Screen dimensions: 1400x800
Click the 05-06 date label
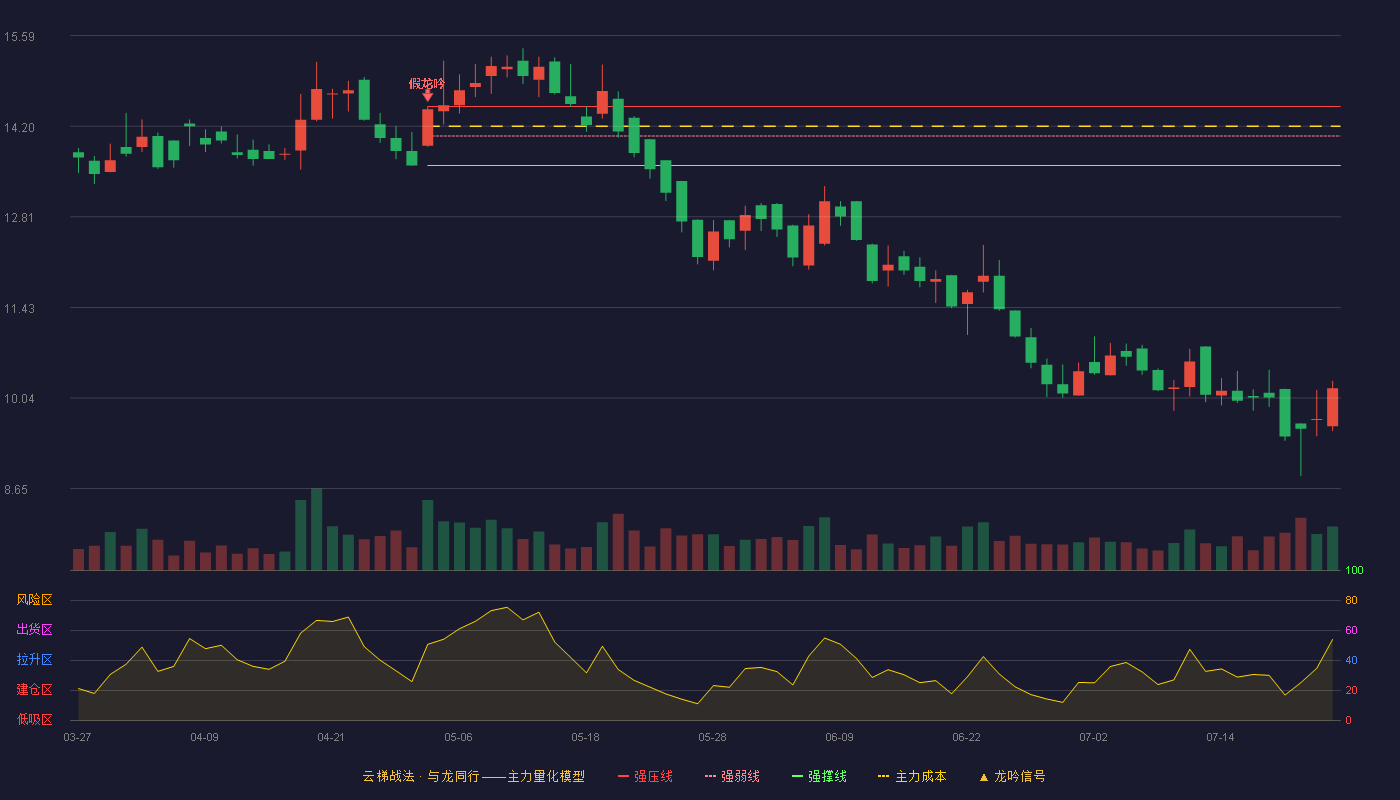pyautogui.click(x=458, y=737)
